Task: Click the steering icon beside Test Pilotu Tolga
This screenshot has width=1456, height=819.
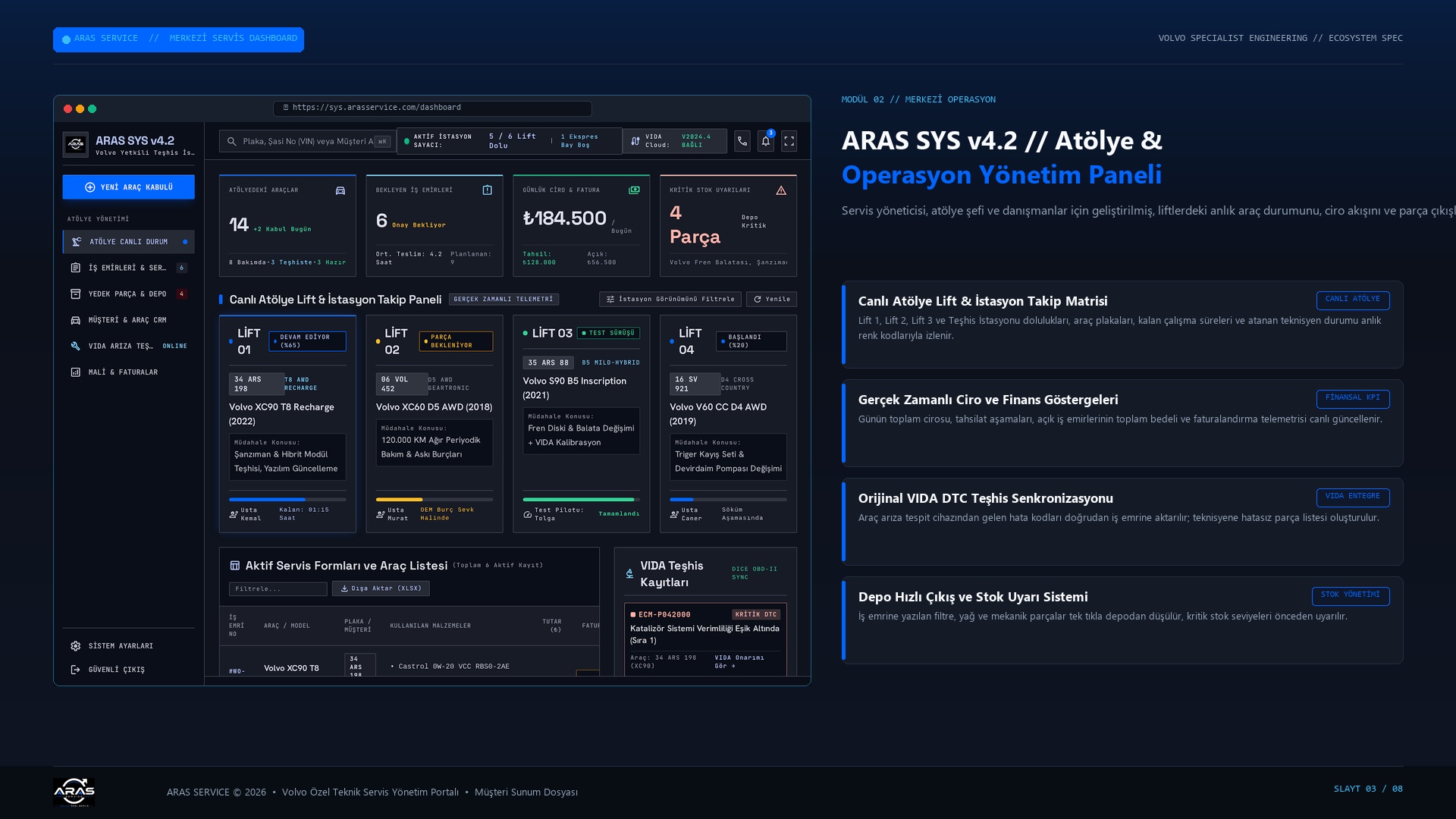Action: (528, 514)
